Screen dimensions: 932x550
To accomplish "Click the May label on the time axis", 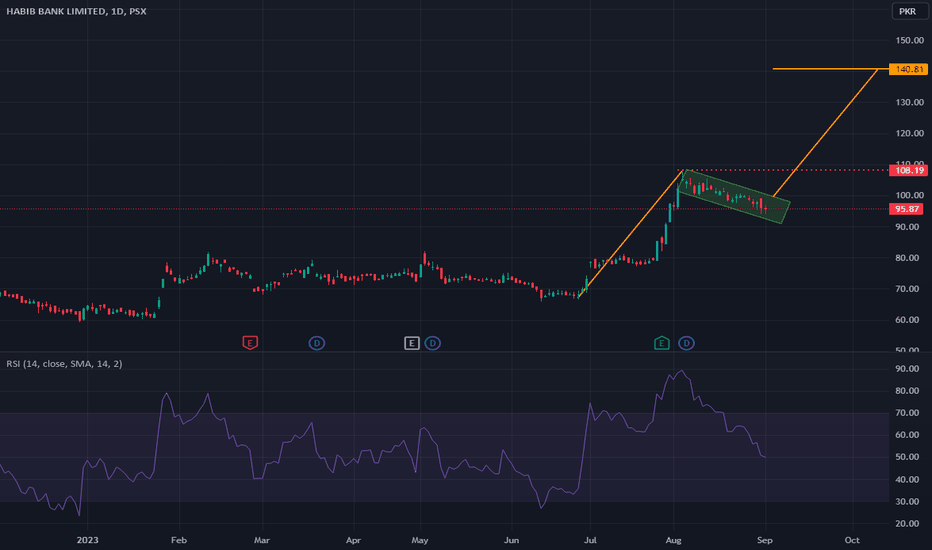I will pyautogui.click(x=420, y=540).
